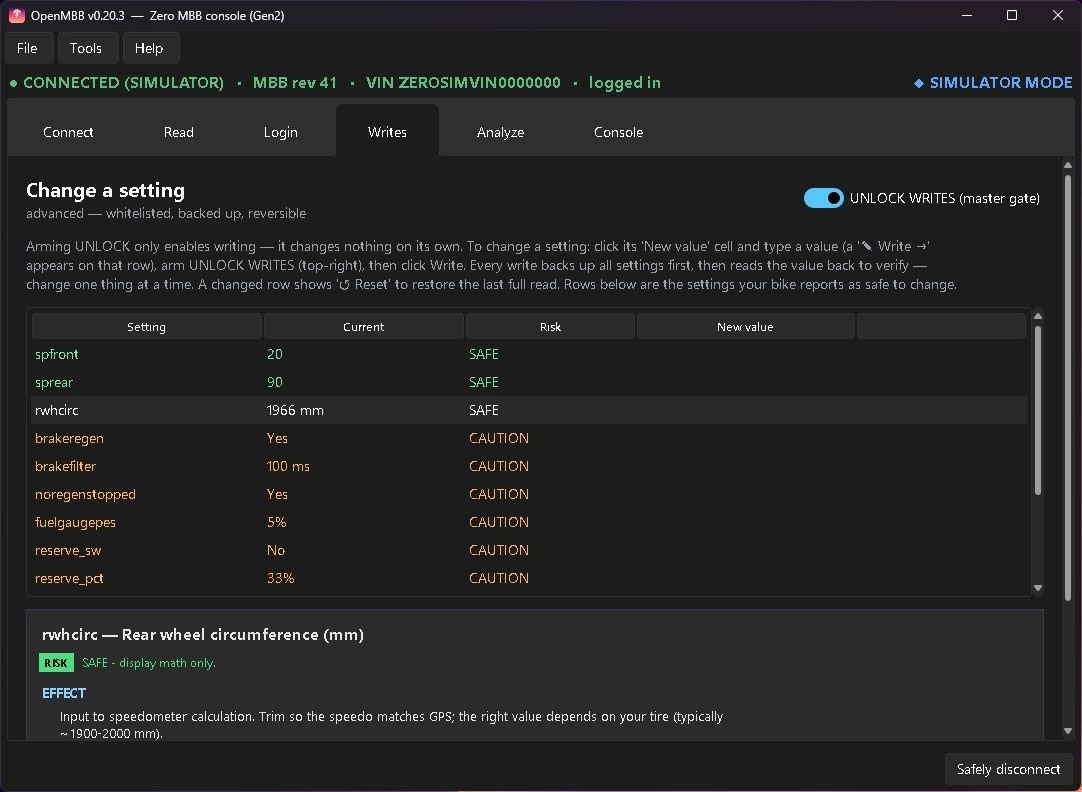This screenshot has width=1082, height=792.
Task: Click the New value cell for rwhcirc
Action: click(x=745, y=410)
